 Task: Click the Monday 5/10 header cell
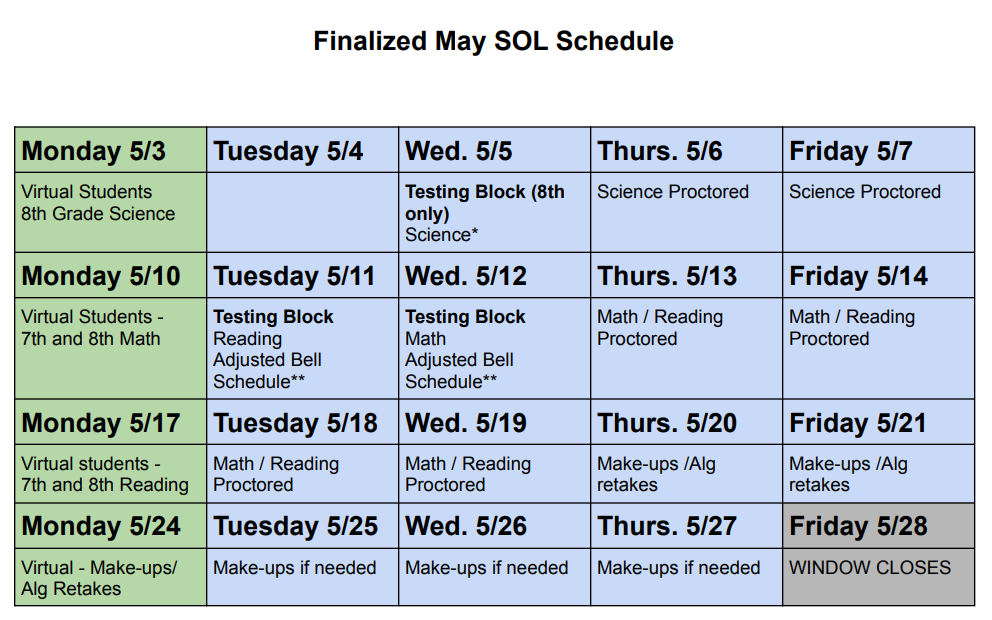coord(110,276)
